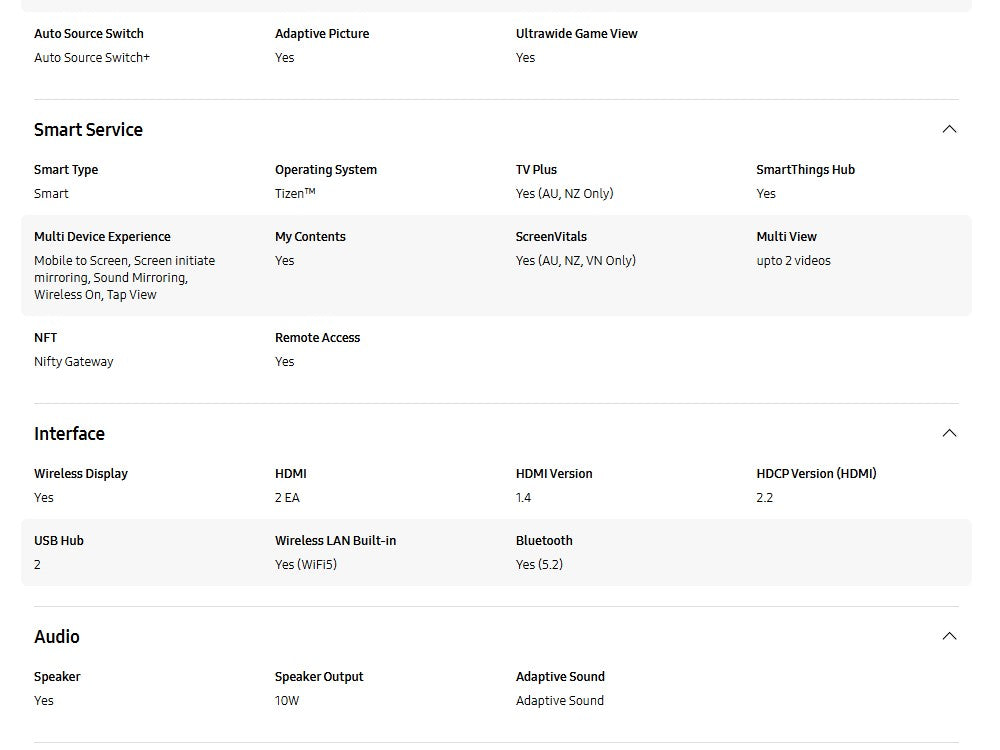This screenshot has width=1000, height=750.
Task: Click the Interface section heading
Action: [69, 434]
